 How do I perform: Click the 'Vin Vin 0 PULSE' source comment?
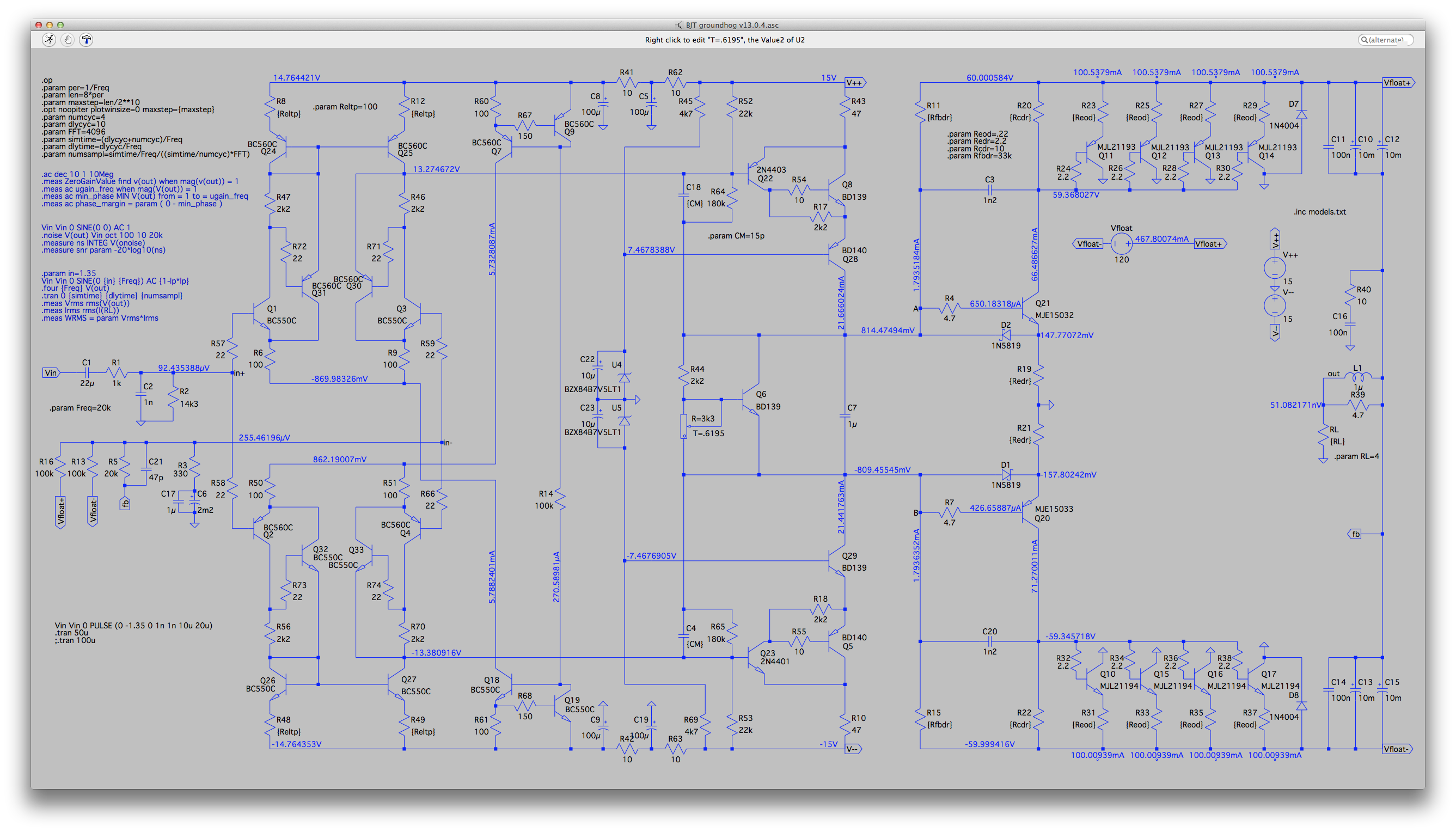[x=134, y=625]
